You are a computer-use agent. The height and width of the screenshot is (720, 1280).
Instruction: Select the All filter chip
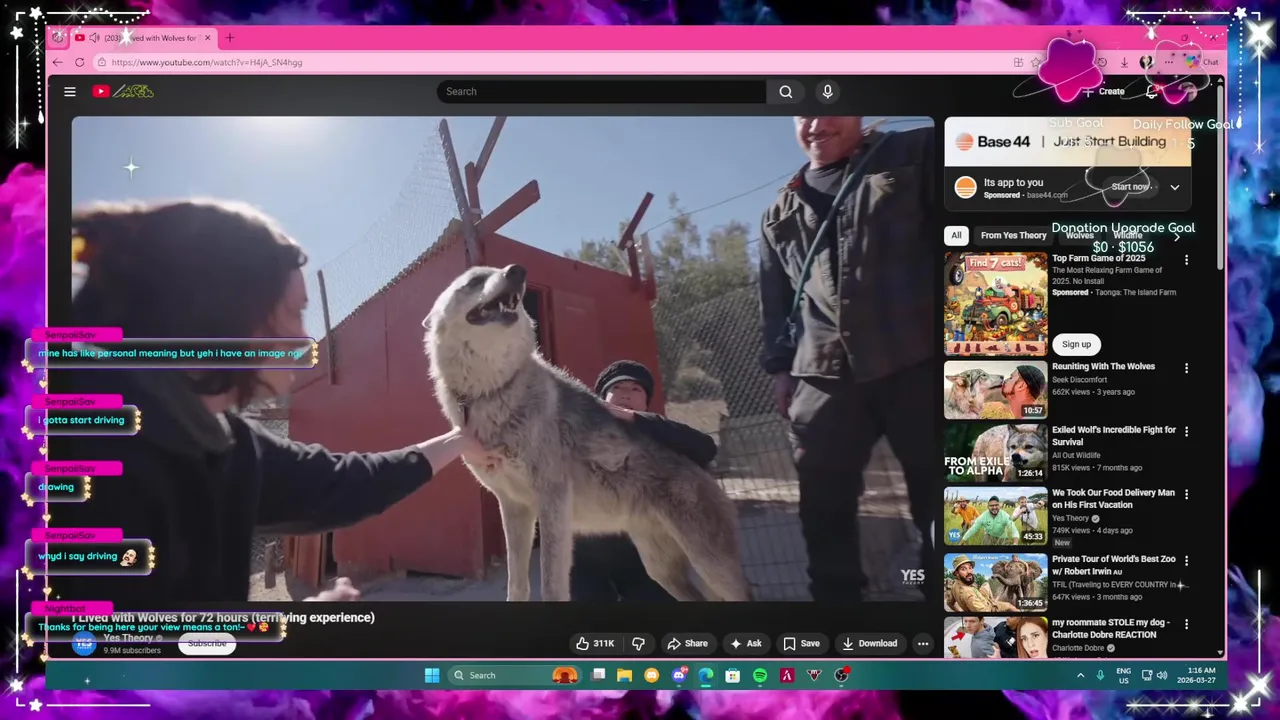coord(956,235)
